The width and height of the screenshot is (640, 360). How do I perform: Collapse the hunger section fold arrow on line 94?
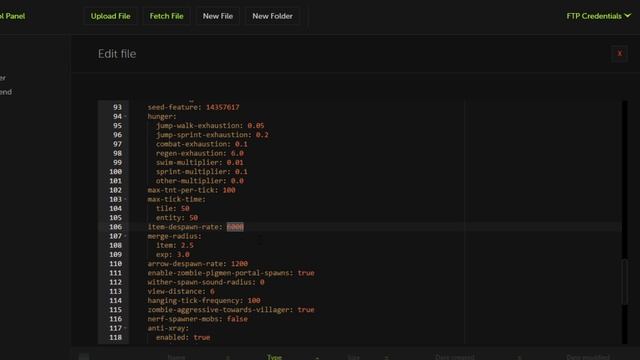coord(125,116)
